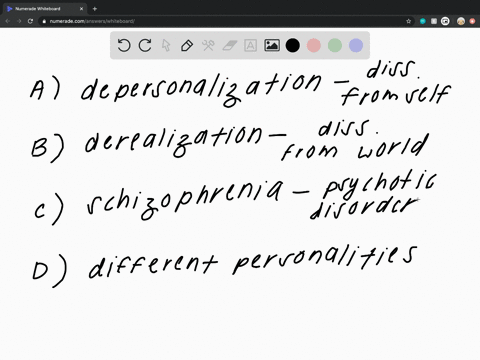Open the round white extension icon

445,21
